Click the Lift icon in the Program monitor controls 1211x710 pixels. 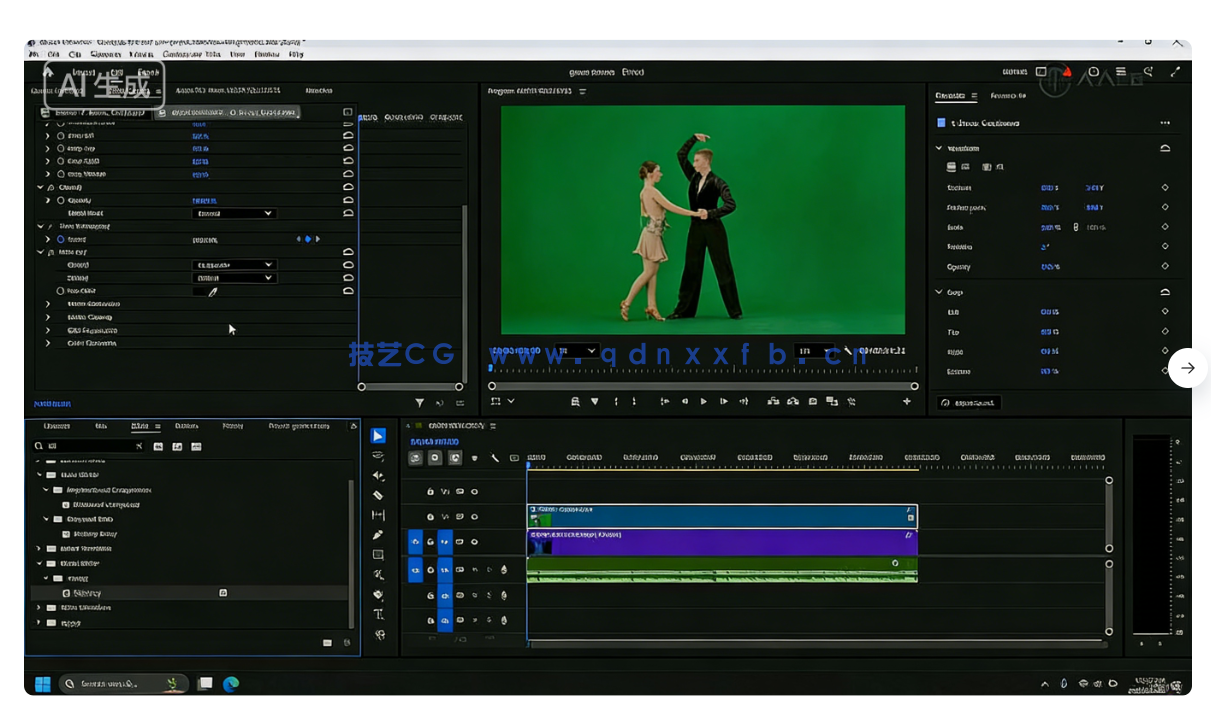click(x=774, y=401)
